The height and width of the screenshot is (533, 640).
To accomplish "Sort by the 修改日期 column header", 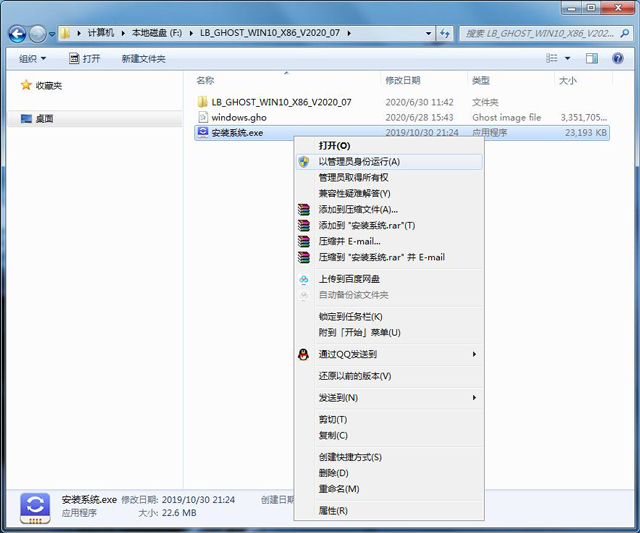I will pos(403,80).
